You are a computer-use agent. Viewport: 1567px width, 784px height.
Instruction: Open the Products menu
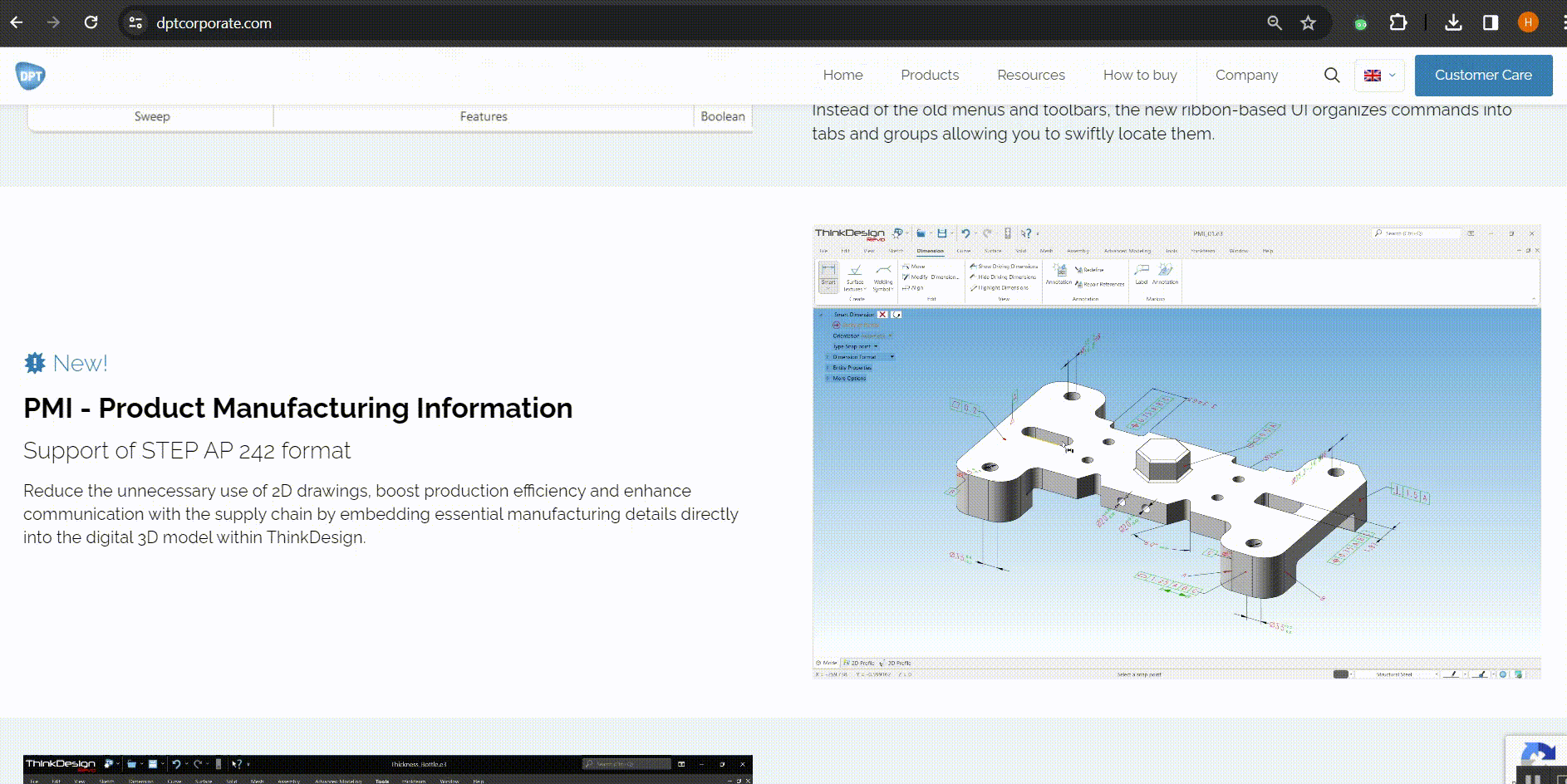tap(930, 76)
